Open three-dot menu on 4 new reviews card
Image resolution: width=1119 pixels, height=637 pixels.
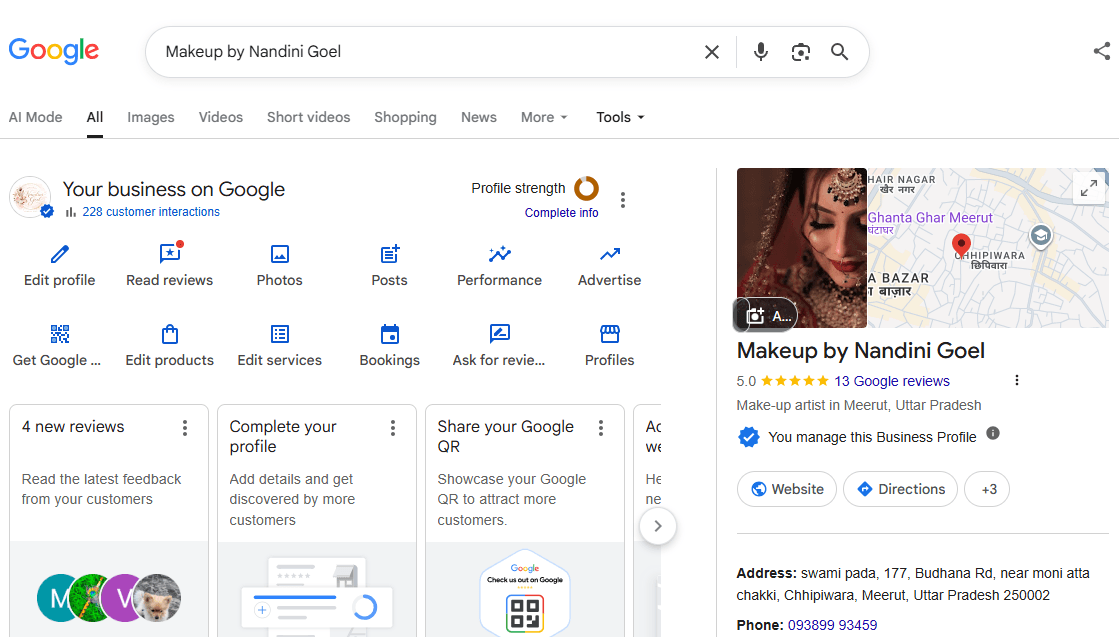pyautogui.click(x=185, y=428)
